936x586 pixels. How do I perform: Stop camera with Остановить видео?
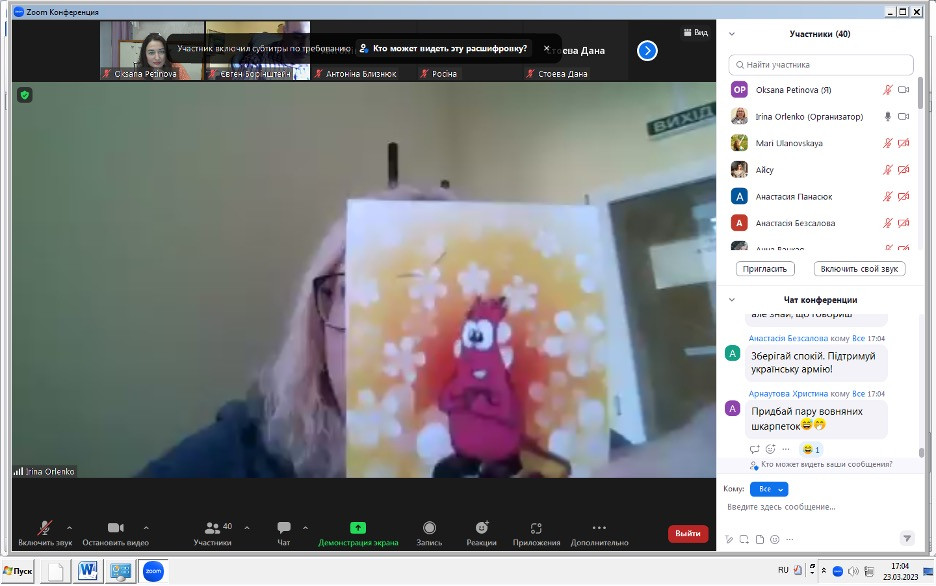115,533
